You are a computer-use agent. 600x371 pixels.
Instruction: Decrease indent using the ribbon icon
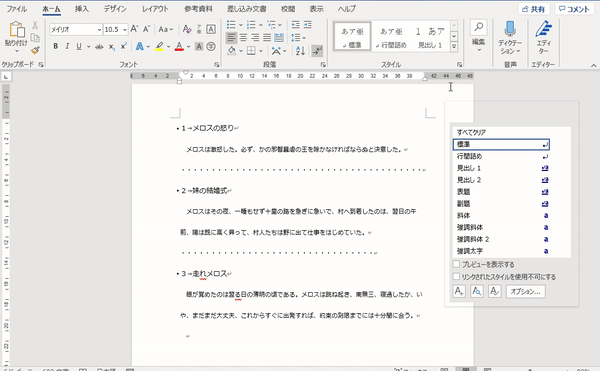[x=295, y=25]
